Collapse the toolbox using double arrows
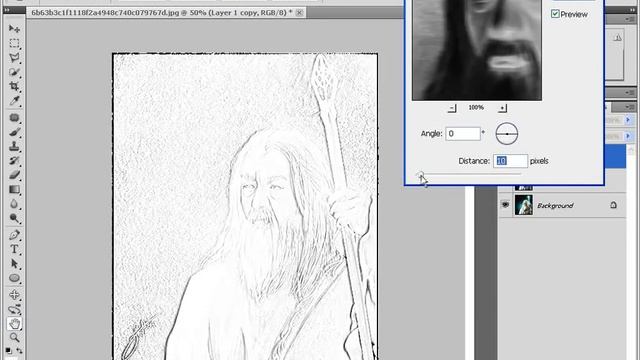Image resolution: width=640 pixels, height=360 pixels. point(7,10)
